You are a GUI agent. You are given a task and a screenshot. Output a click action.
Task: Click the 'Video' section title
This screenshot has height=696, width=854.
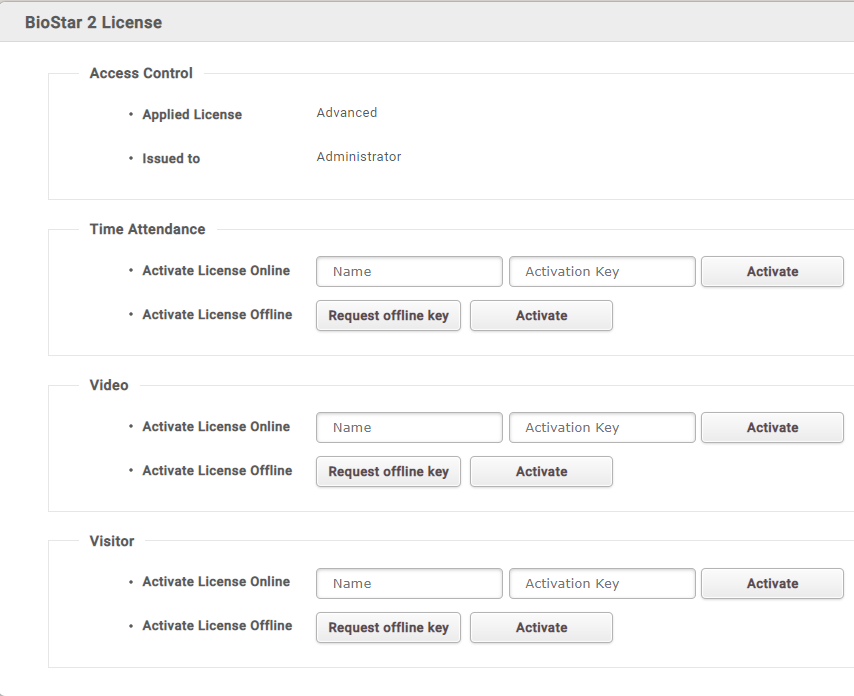(x=109, y=385)
